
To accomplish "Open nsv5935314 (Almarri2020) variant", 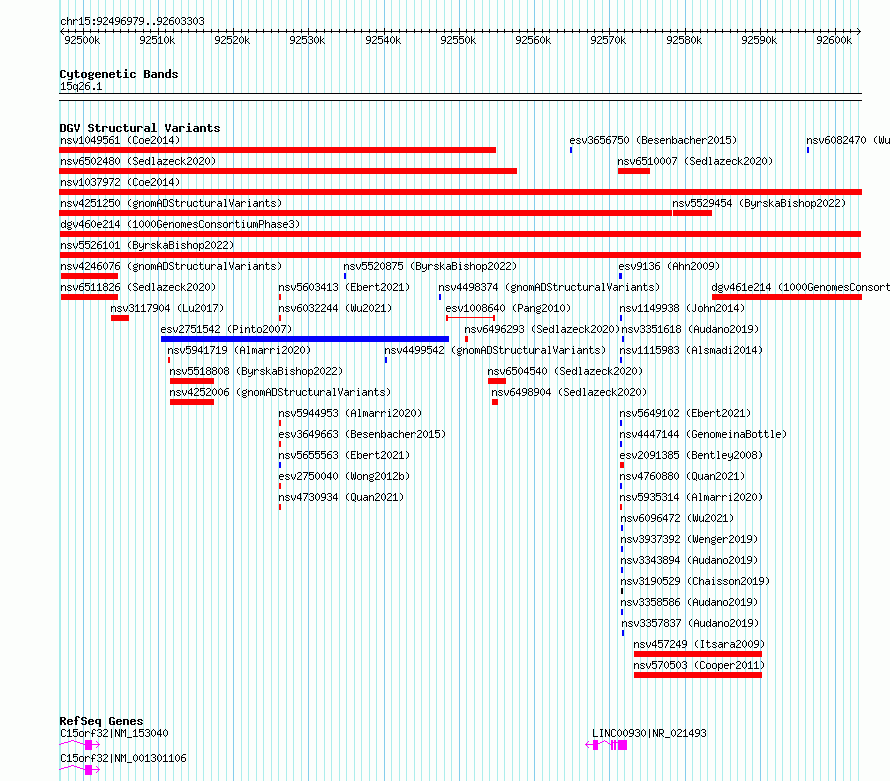I will pos(691,497).
